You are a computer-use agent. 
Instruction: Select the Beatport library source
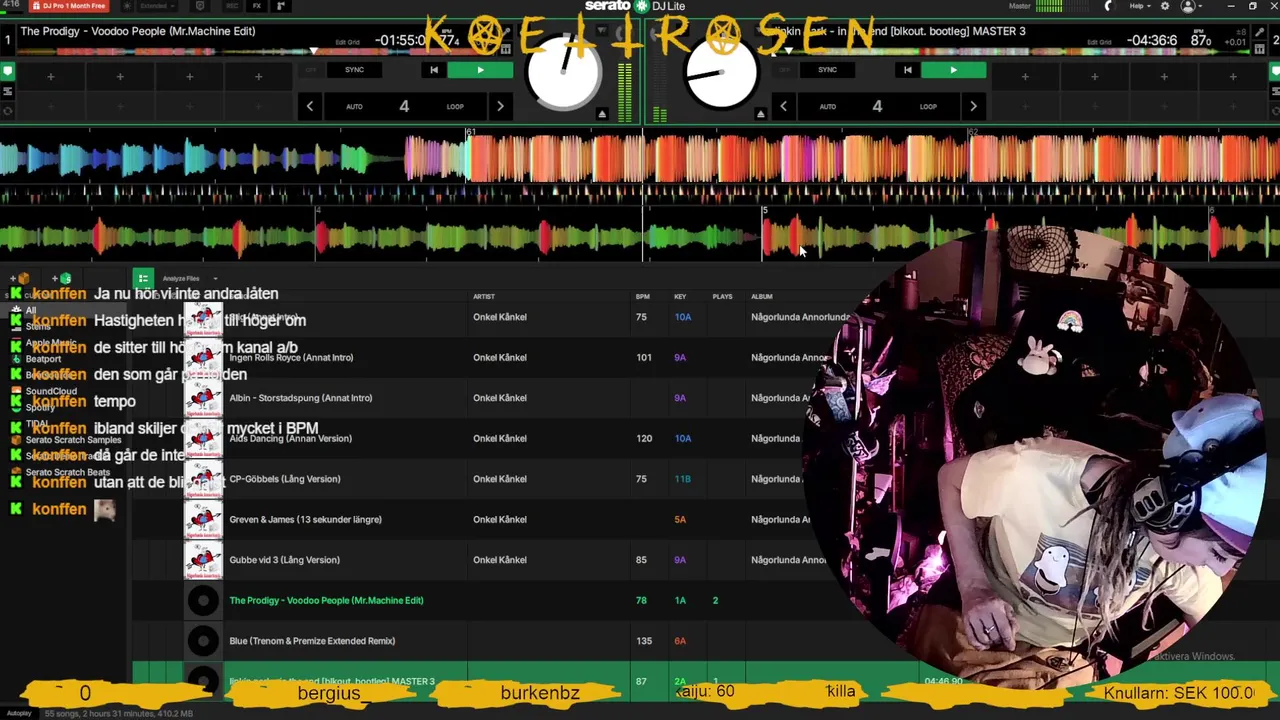43,358
